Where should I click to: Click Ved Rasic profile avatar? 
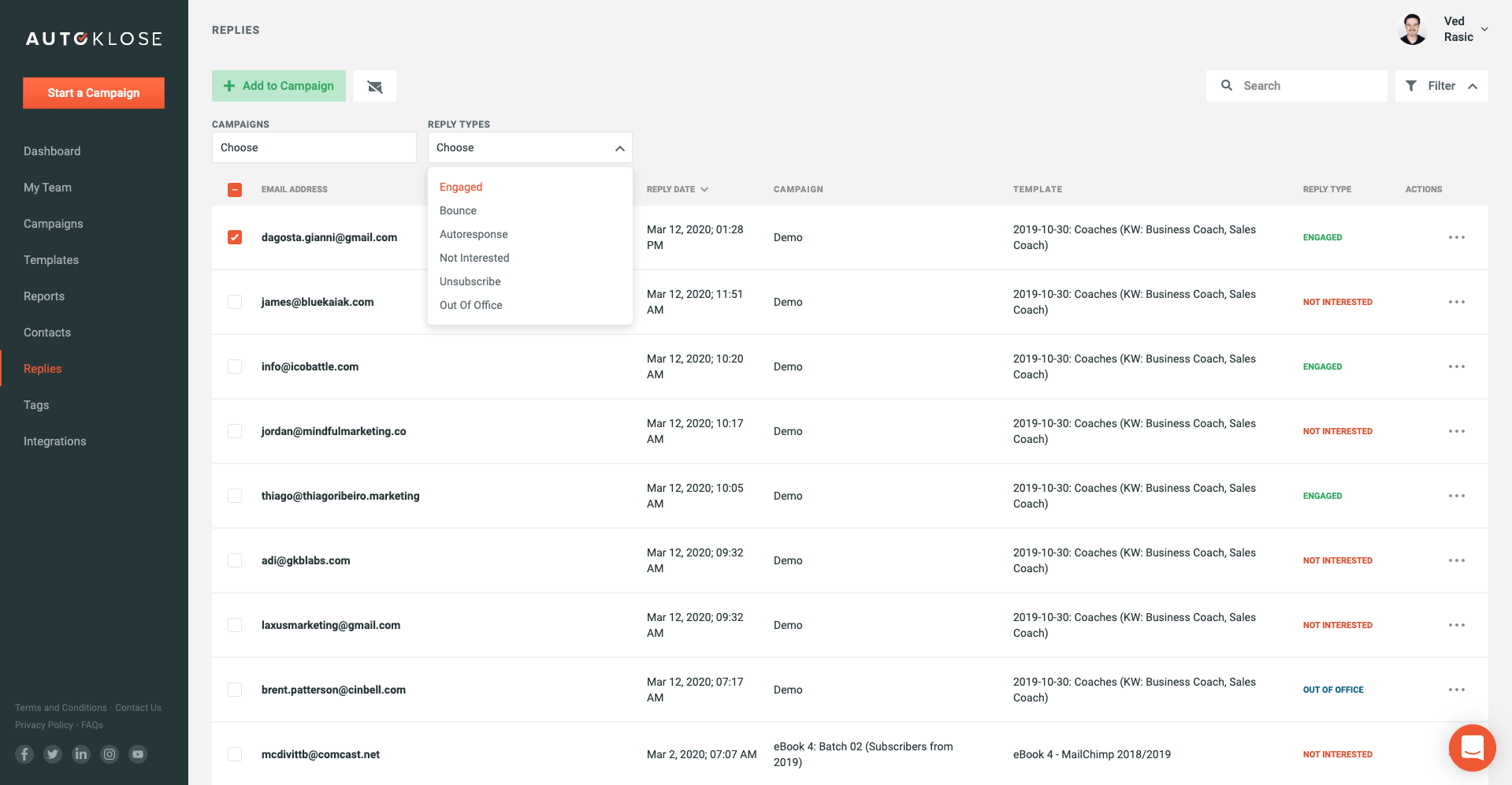1413,29
